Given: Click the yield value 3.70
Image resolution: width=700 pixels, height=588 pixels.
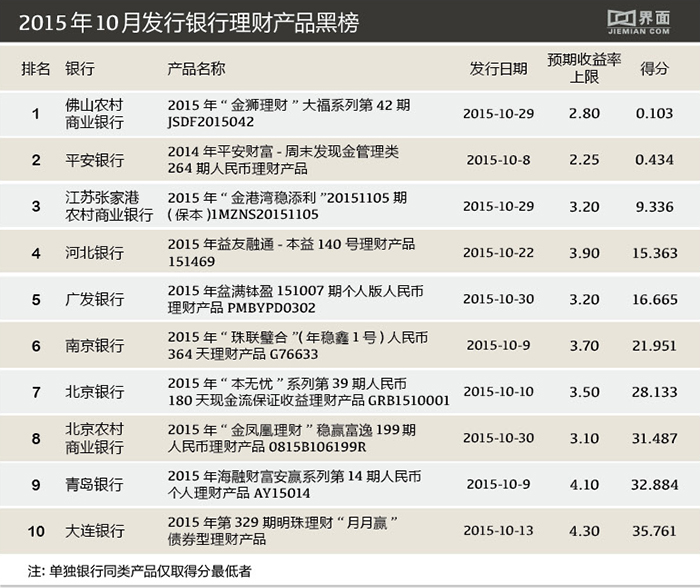Looking at the screenshot, I should click(584, 346).
